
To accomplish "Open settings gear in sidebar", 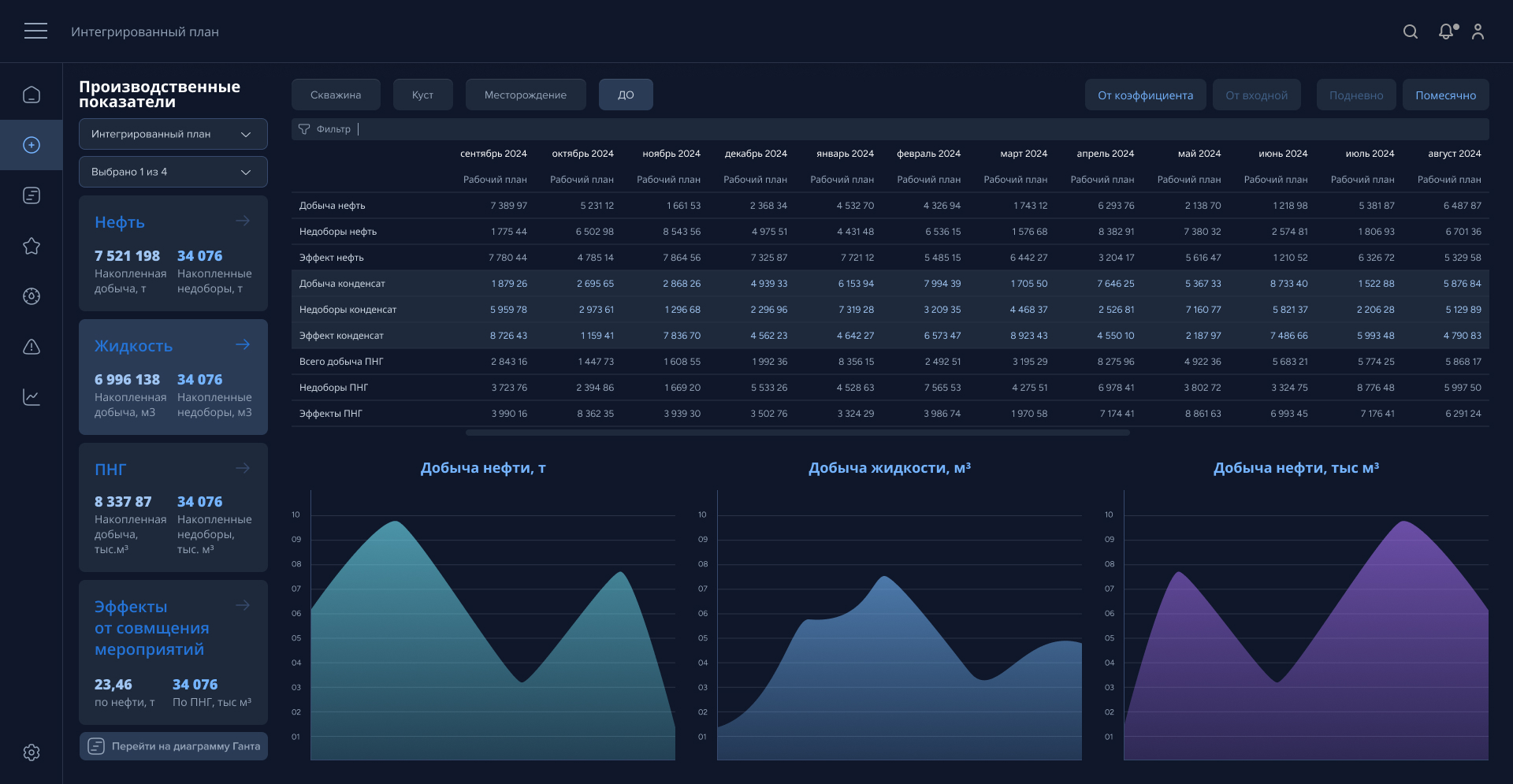I will 32,752.
